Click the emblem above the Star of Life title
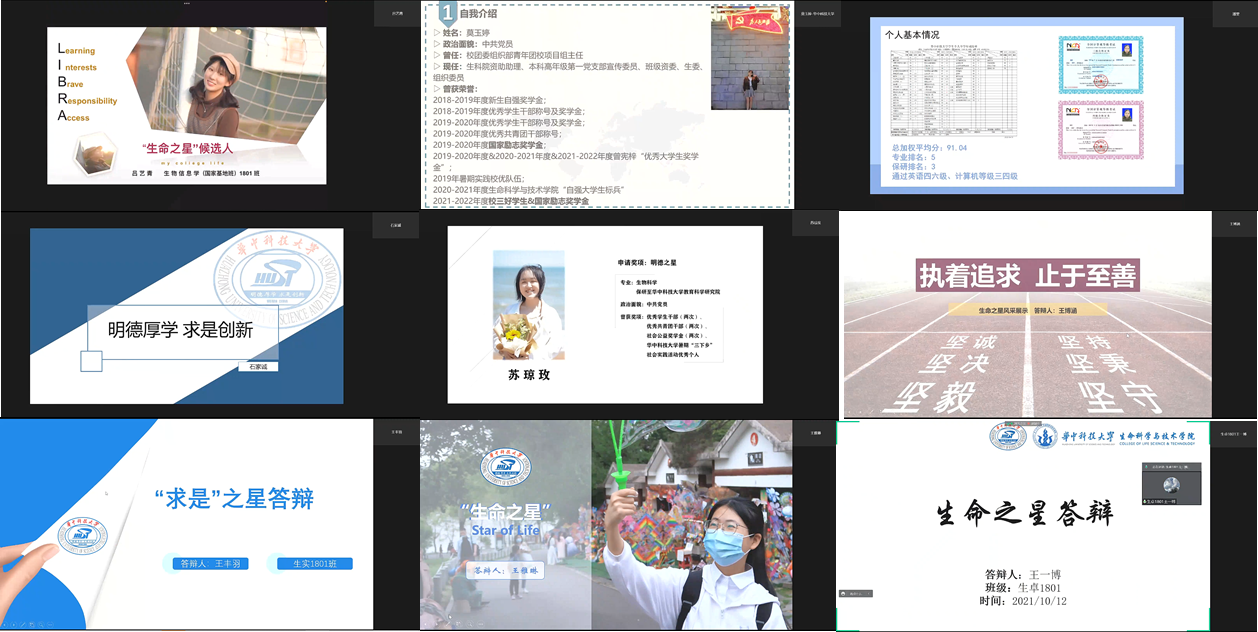This screenshot has height=632, width=1258. coord(505,467)
